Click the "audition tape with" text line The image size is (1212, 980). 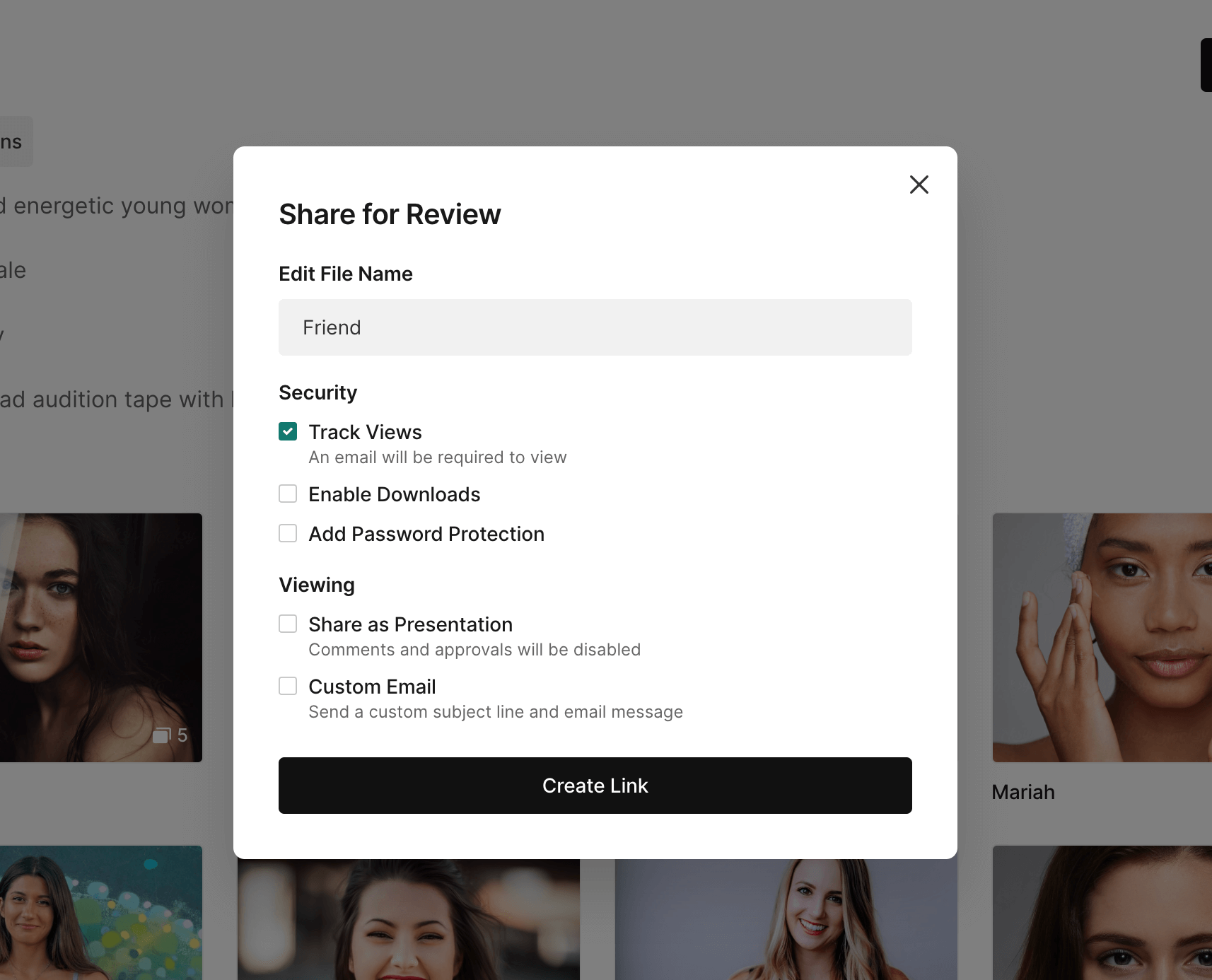113,399
